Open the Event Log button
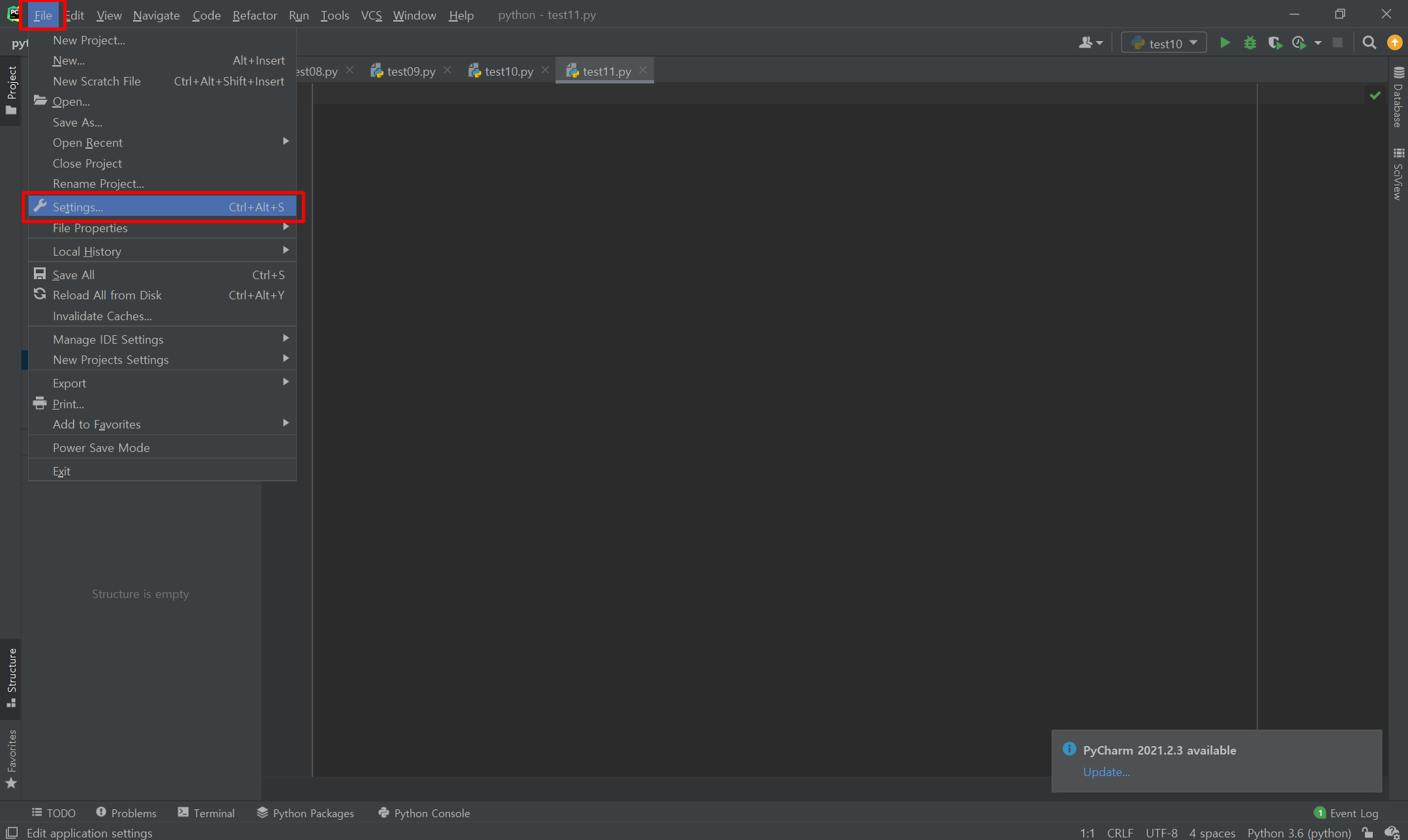This screenshot has height=840, width=1408. click(x=1346, y=813)
